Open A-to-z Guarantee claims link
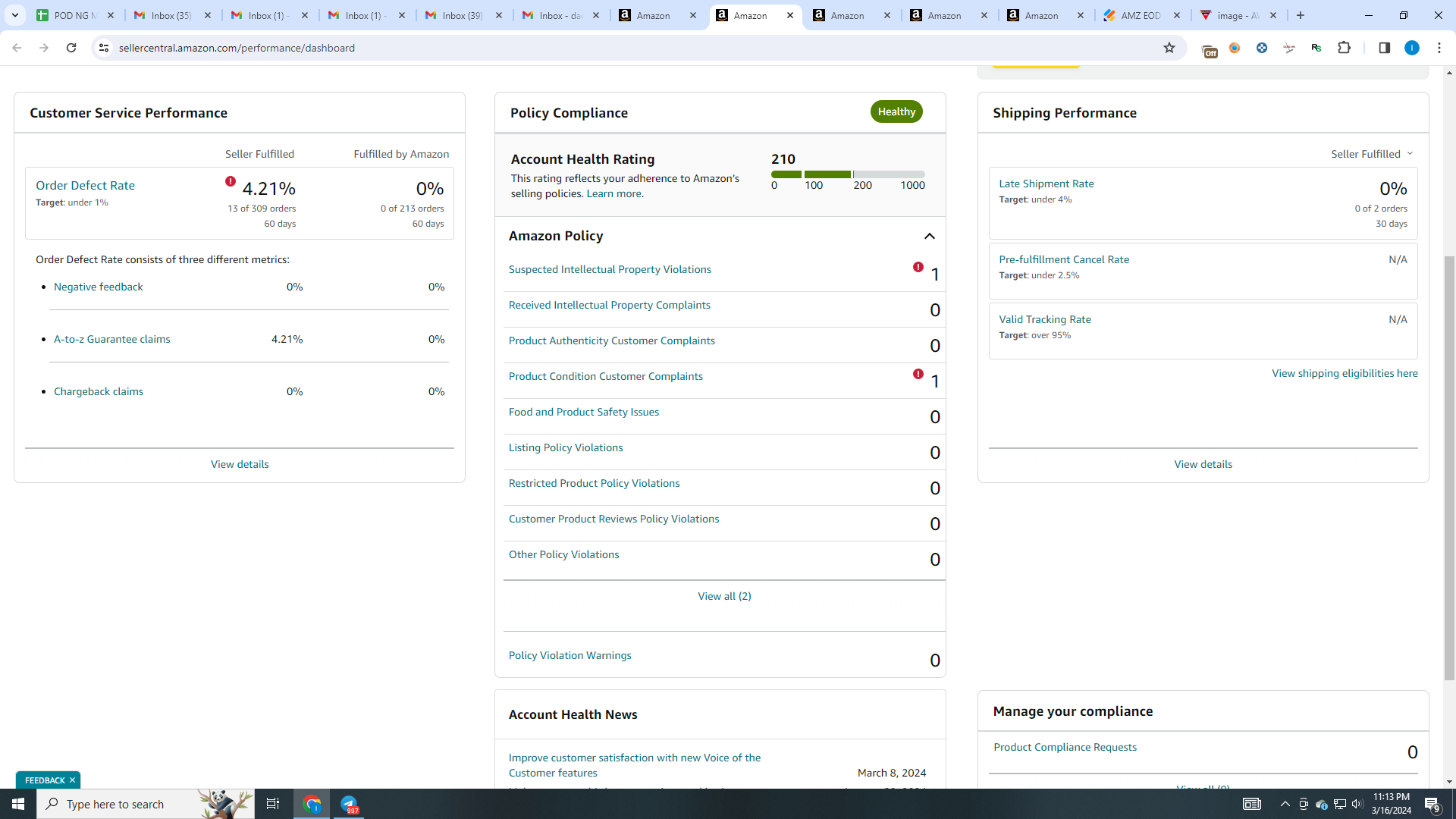 click(111, 339)
